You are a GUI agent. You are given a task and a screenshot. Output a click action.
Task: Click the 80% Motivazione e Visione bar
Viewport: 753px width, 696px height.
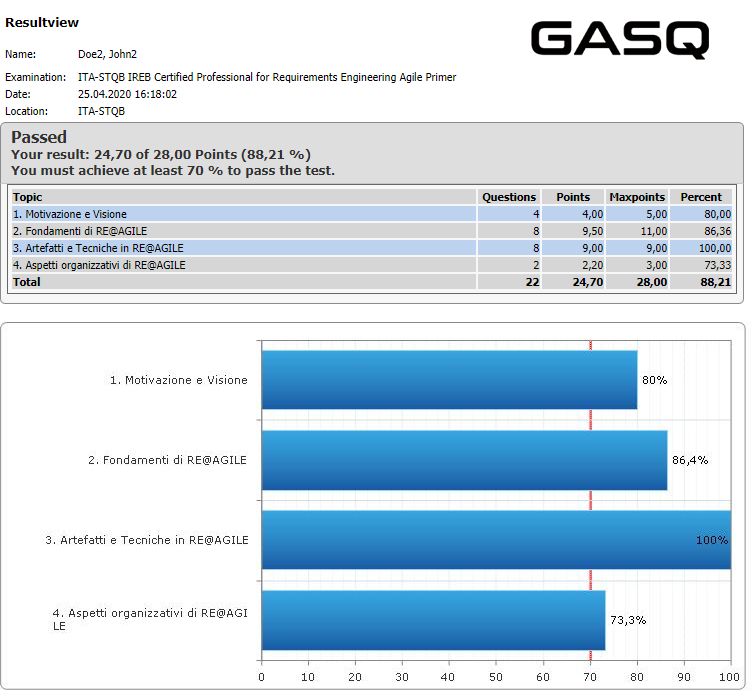(x=449, y=380)
